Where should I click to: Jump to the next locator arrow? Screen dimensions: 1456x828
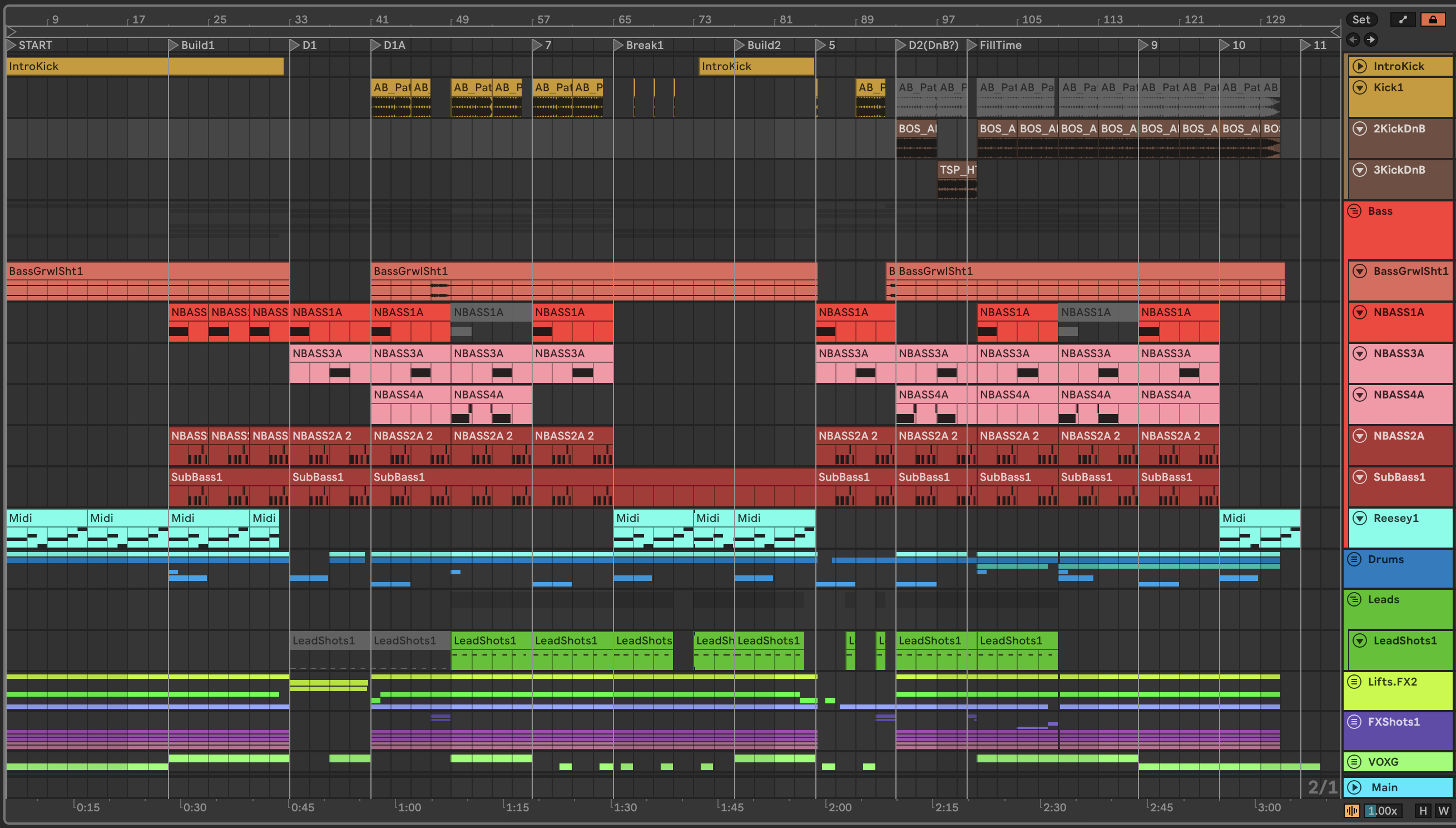click(1371, 40)
